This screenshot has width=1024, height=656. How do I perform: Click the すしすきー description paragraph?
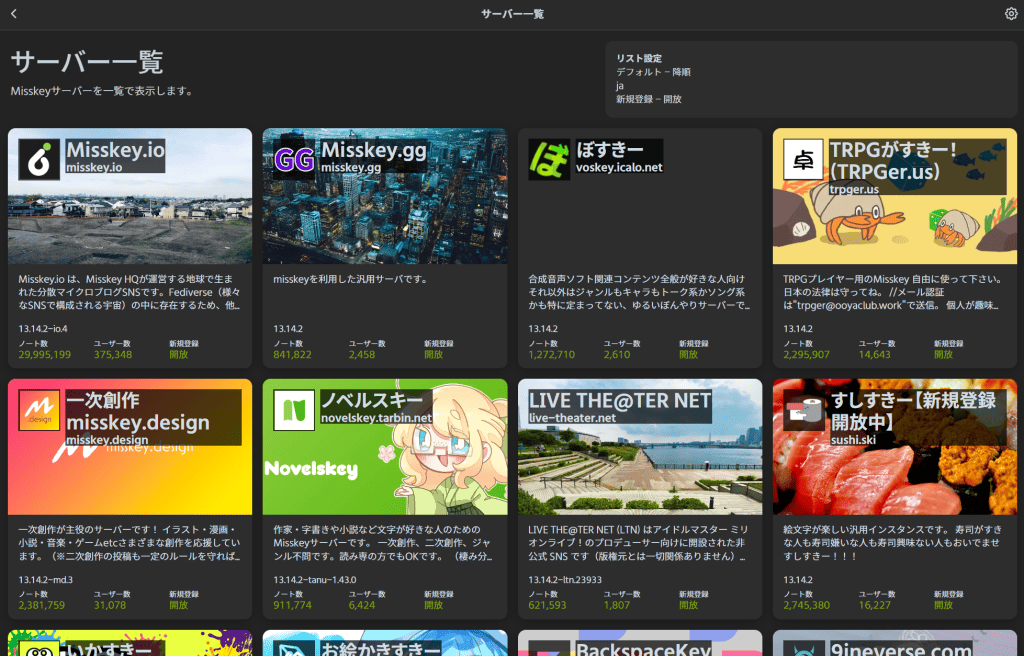[892, 543]
